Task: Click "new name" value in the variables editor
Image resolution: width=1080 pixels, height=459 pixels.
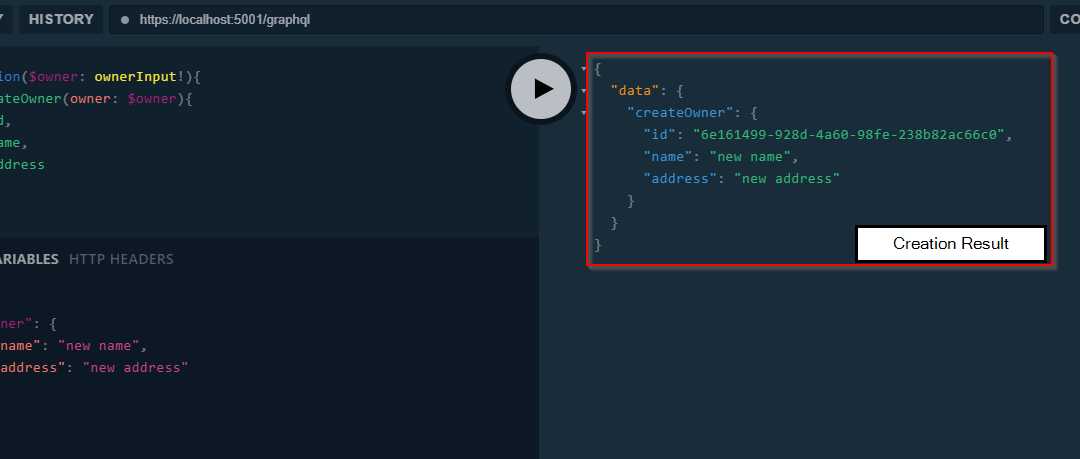Action: (x=102, y=346)
